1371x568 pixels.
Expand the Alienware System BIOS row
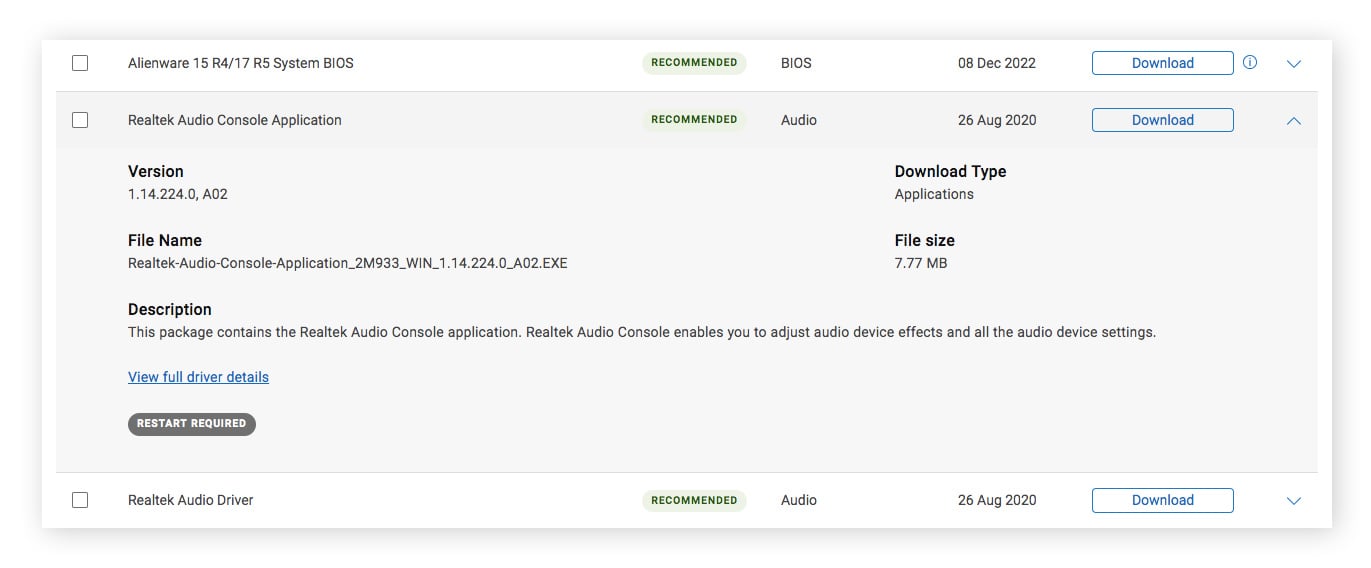[1293, 64]
